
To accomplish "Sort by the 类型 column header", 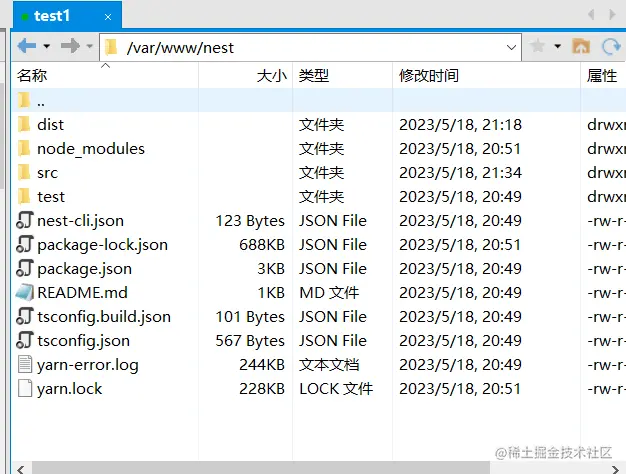I will point(343,75).
